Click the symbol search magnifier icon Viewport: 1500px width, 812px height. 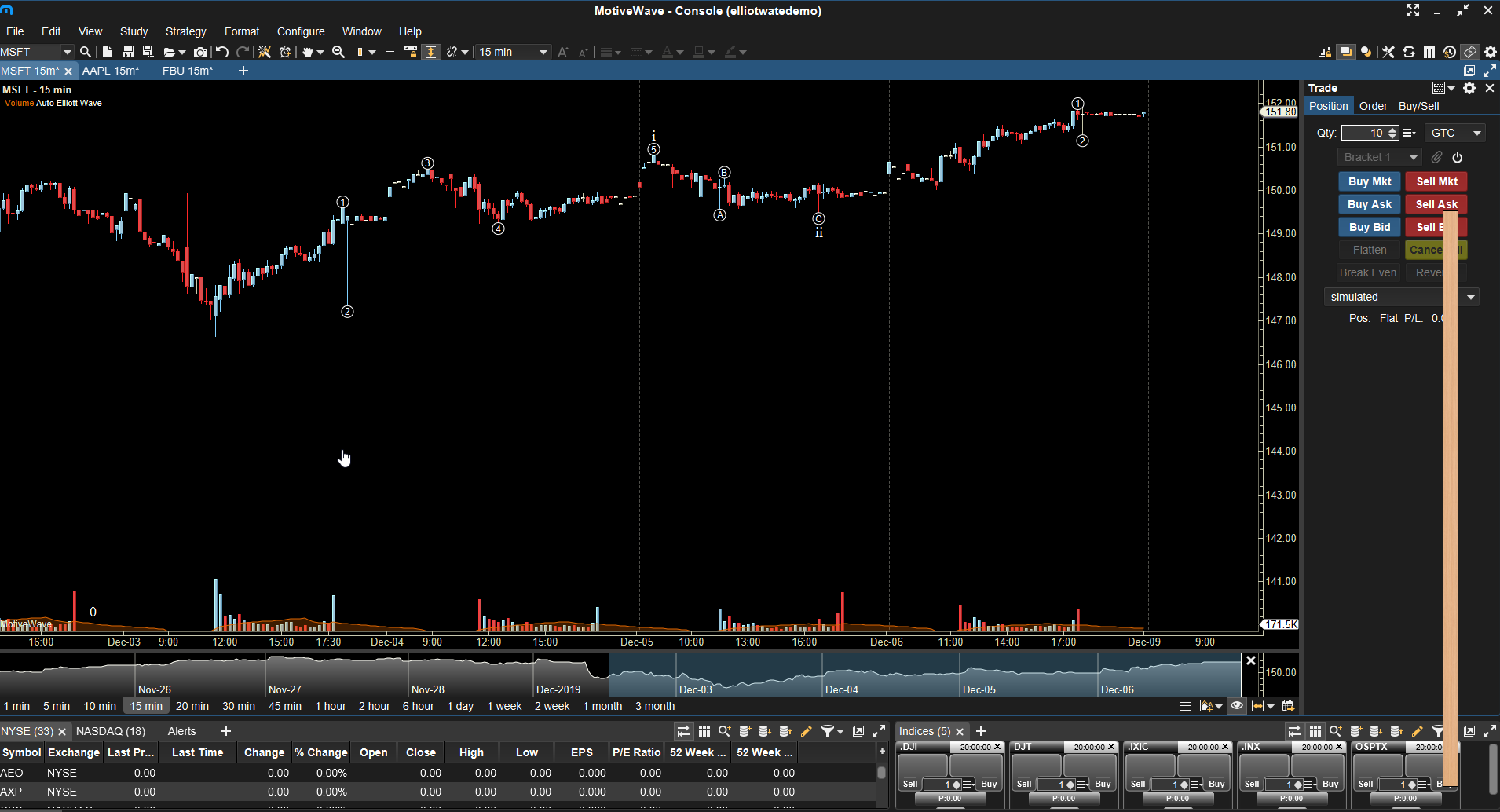pos(86,52)
